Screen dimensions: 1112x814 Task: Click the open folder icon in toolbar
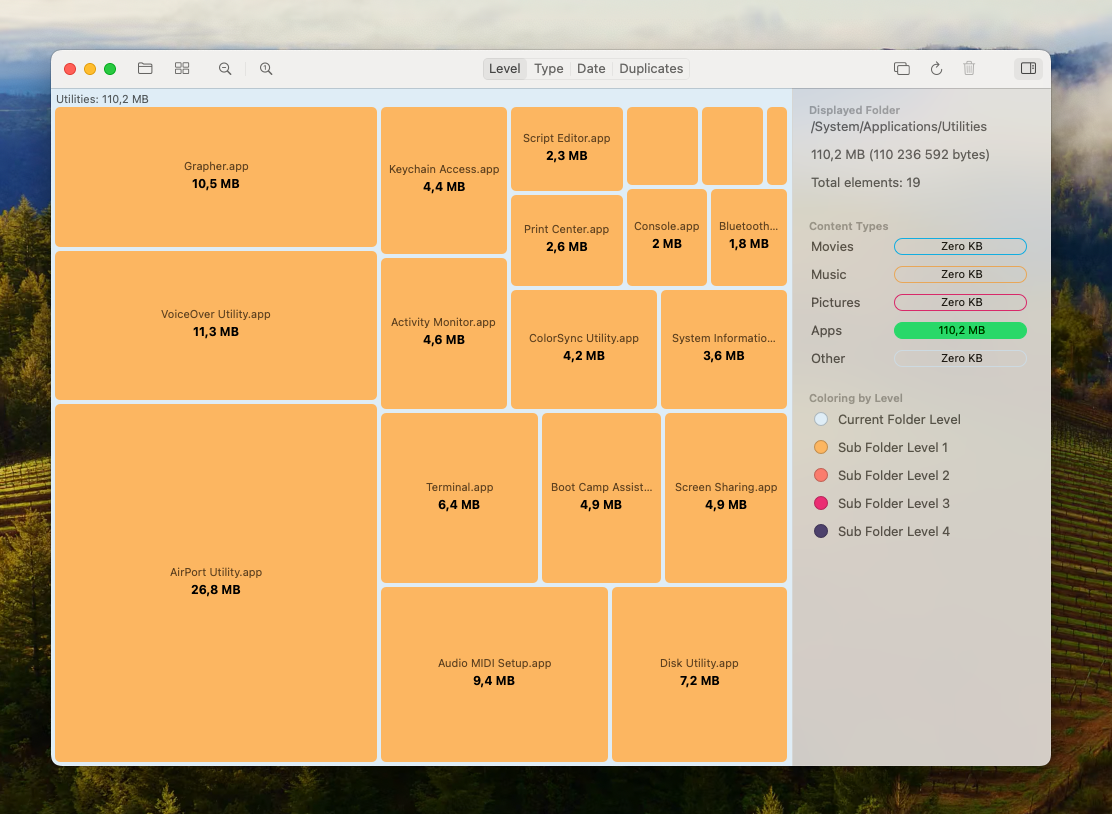[x=145, y=69]
